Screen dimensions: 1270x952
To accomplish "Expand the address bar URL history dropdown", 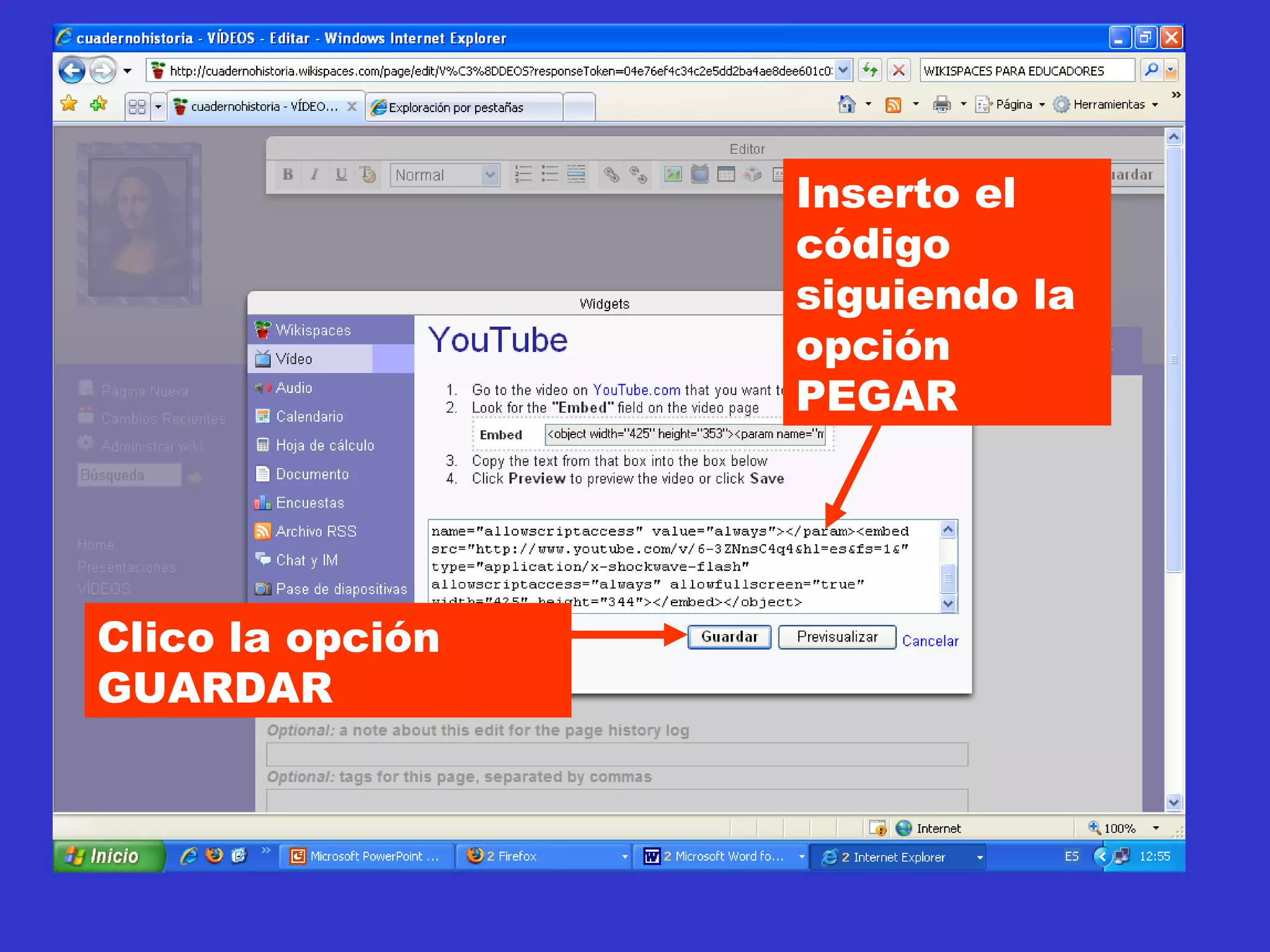I will (x=843, y=70).
